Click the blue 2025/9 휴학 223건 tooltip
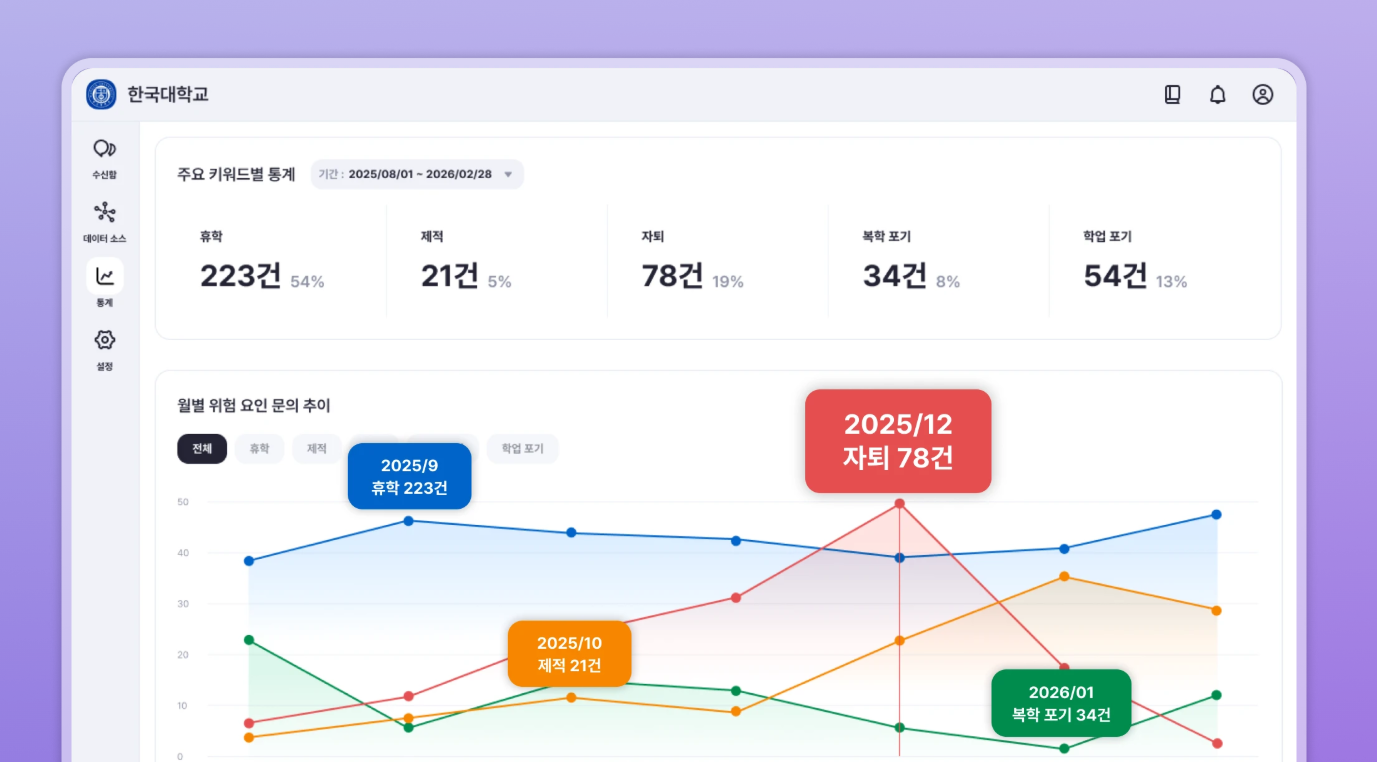 tap(410, 477)
